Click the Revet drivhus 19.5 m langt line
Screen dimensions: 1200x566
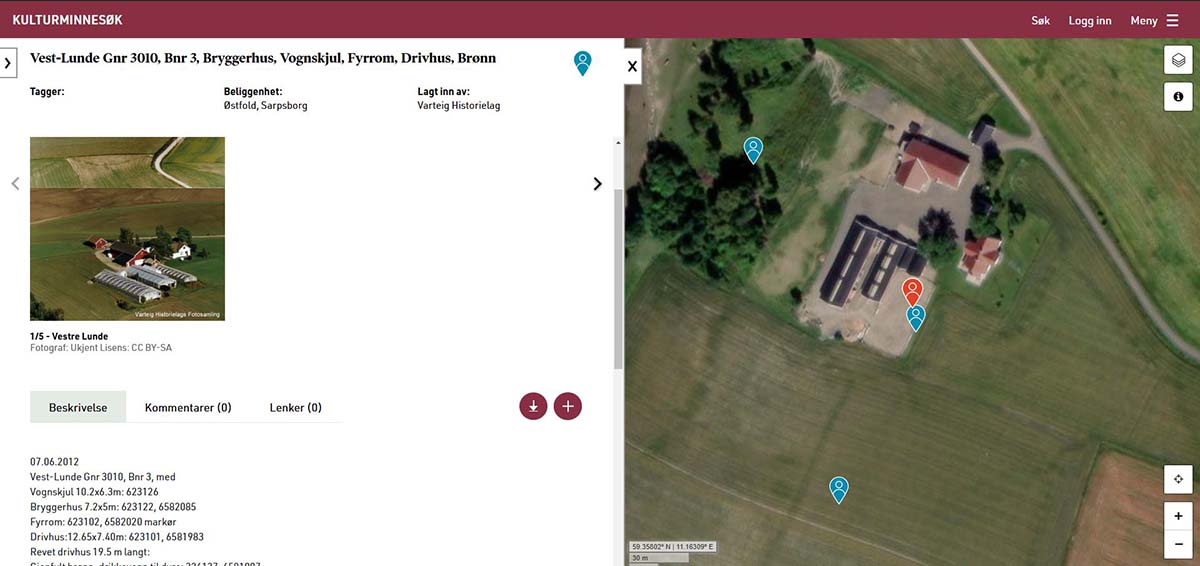89,552
